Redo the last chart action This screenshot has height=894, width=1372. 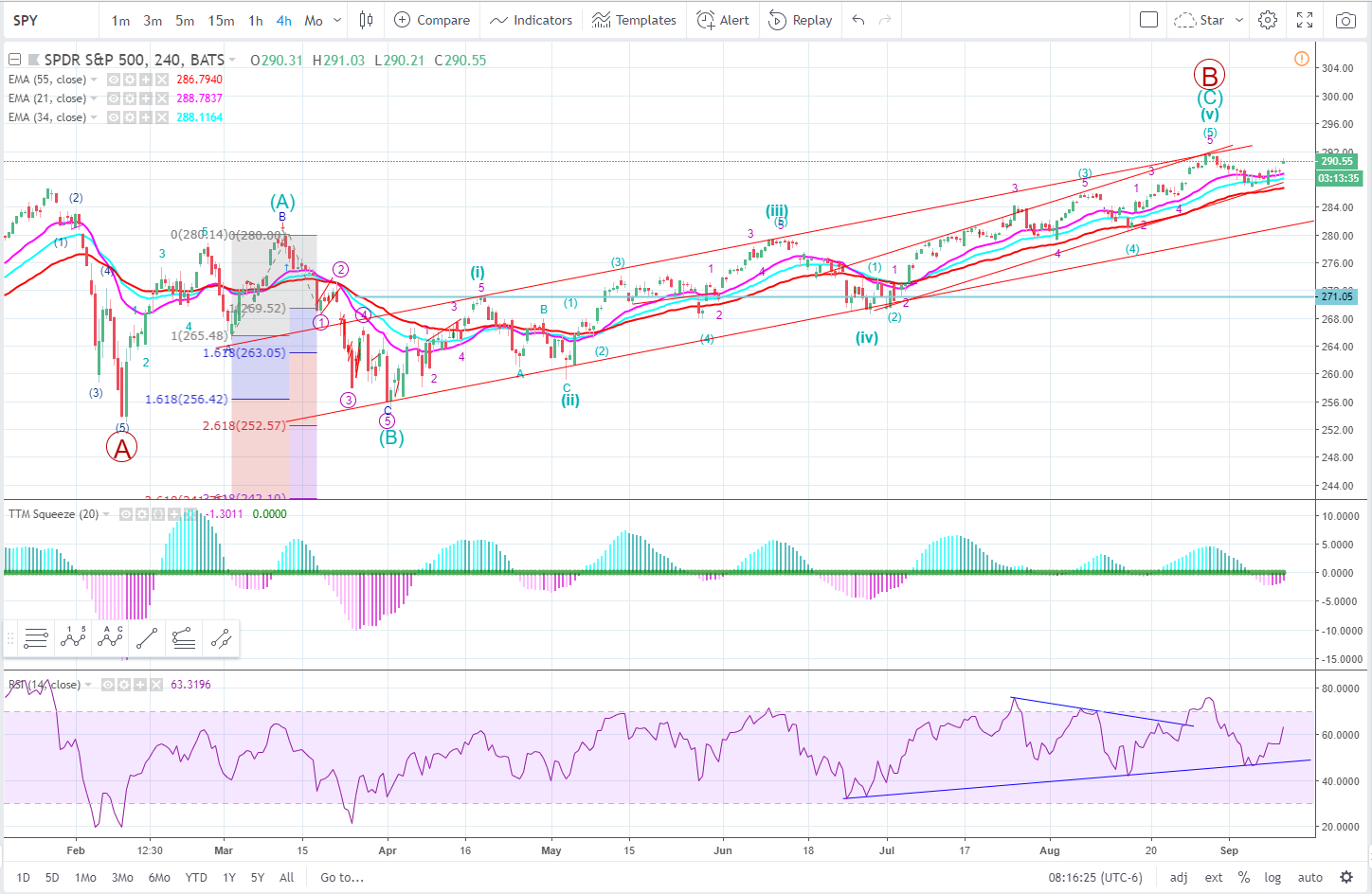[885, 20]
